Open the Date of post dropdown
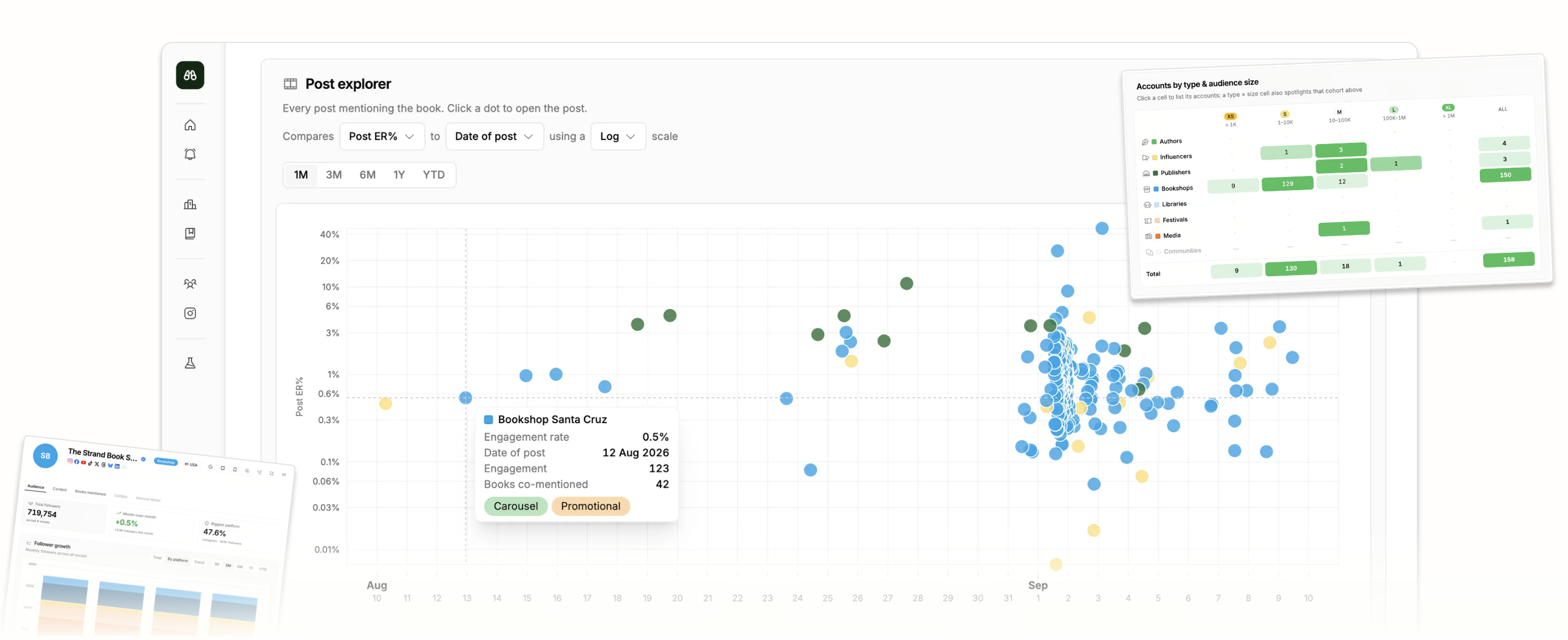 [494, 136]
